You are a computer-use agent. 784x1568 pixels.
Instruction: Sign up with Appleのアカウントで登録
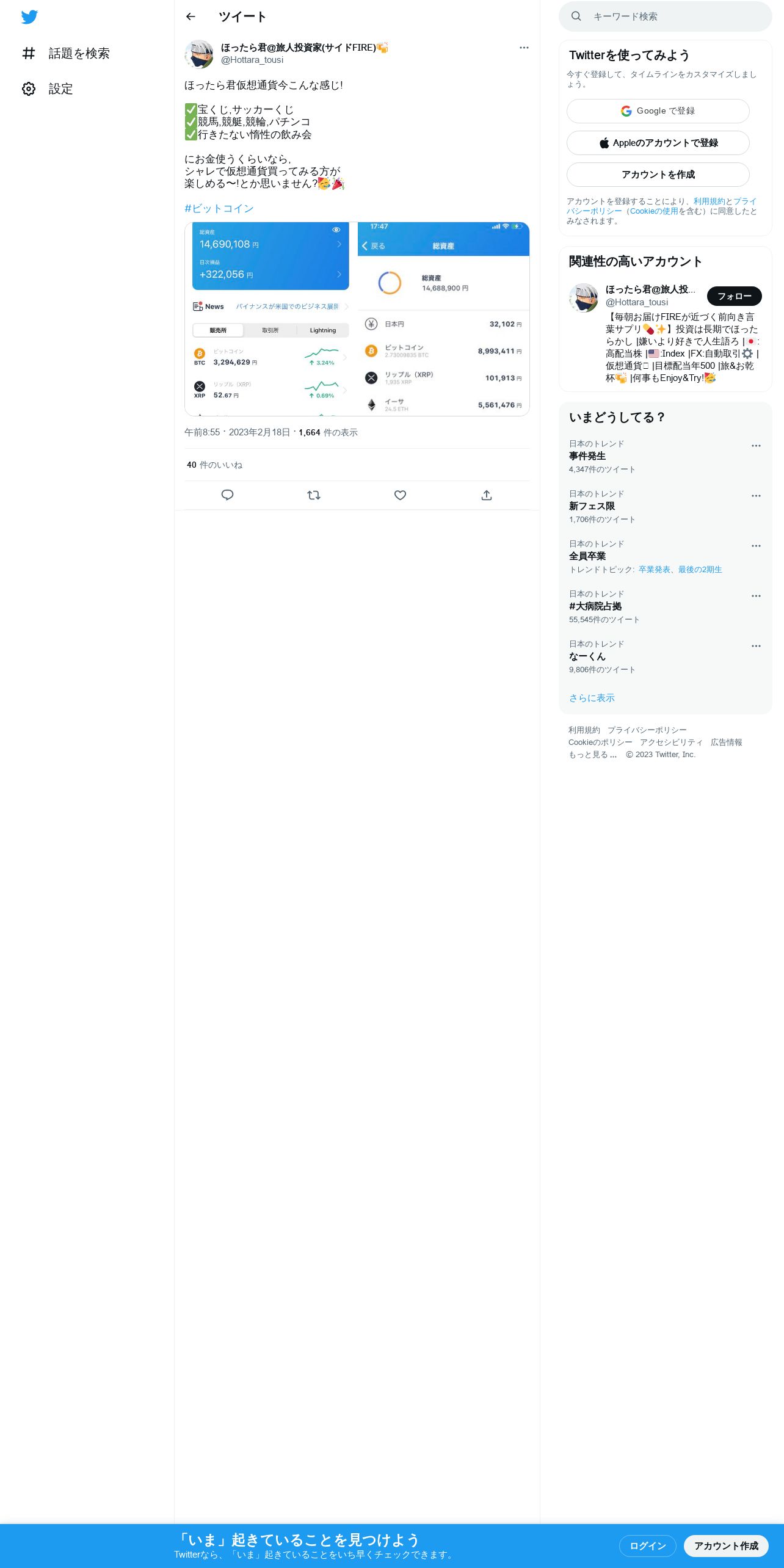(x=658, y=143)
